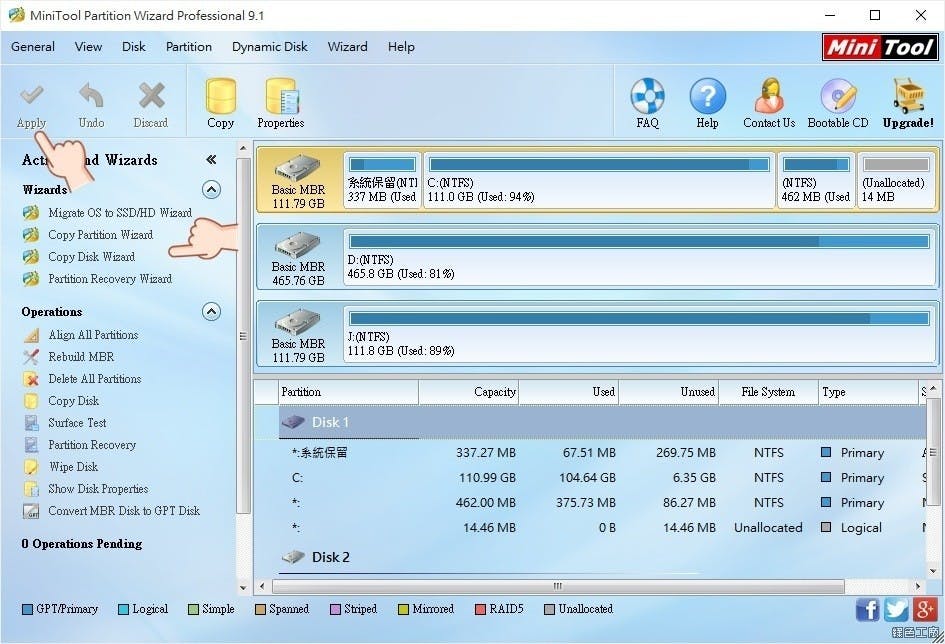The height and width of the screenshot is (644, 945).
Task: Open the Dynamic Disk menu
Action: click(269, 46)
